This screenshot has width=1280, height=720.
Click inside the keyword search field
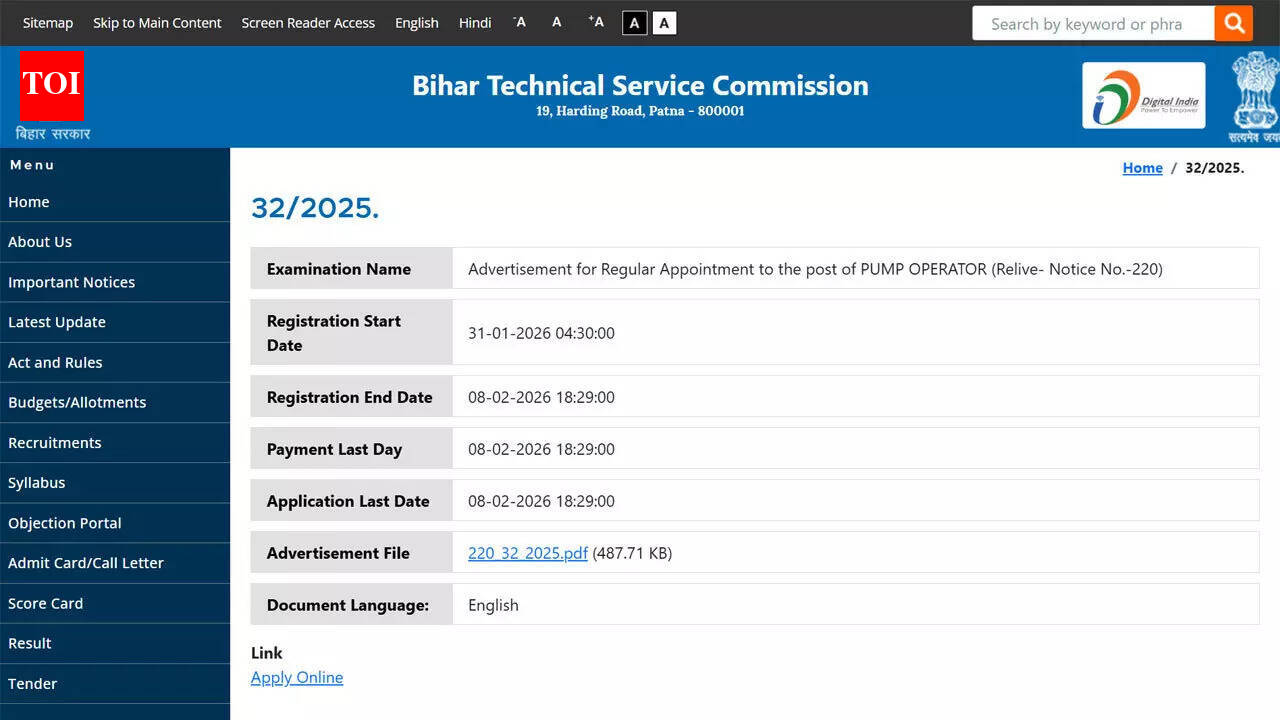click(1090, 22)
